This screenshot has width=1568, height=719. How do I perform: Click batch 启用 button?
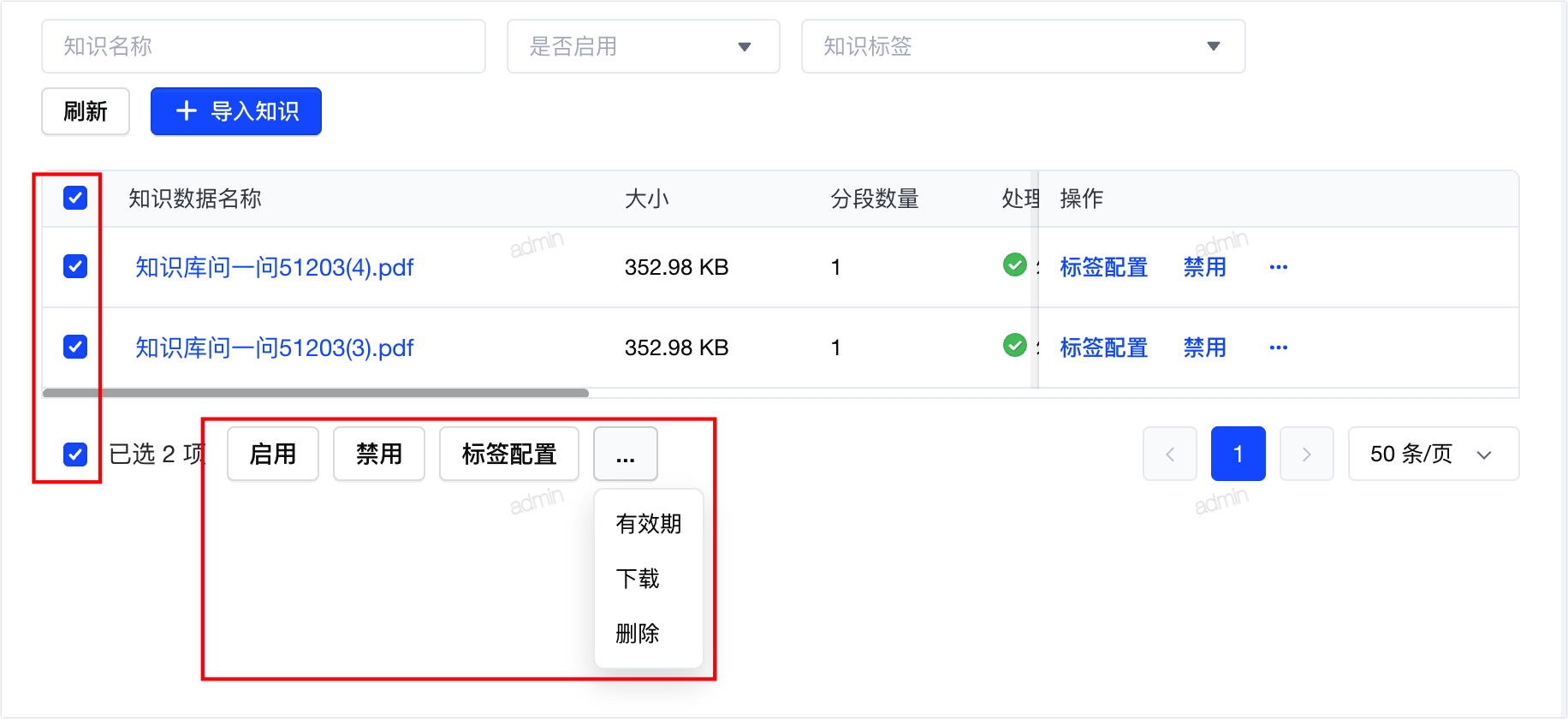tap(273, 454)
